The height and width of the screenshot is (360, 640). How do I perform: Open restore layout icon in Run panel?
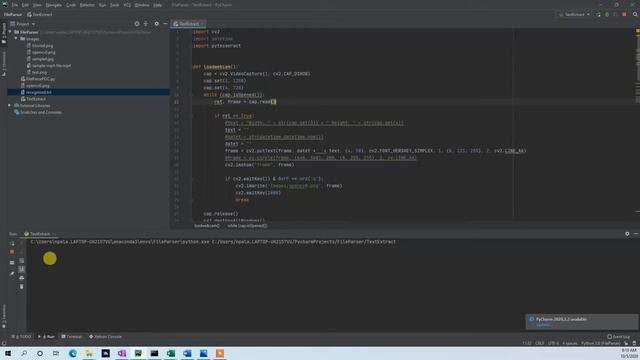click(12, 263)
